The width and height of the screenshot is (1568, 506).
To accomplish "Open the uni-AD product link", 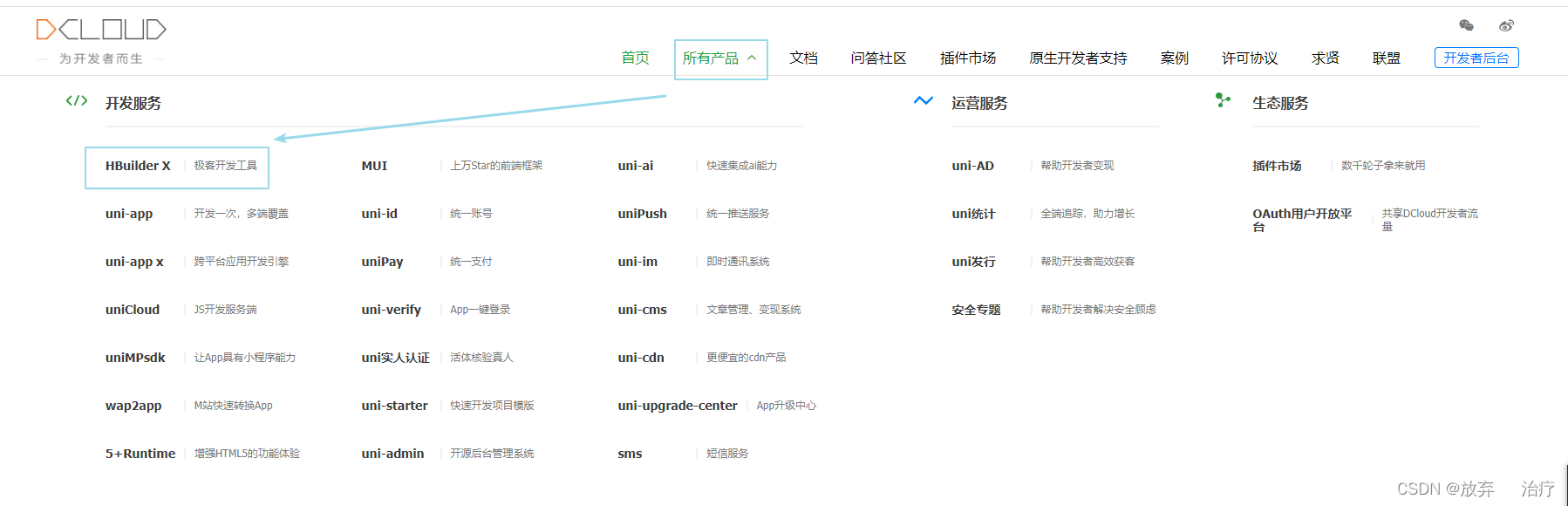I will pyautogui.click(x=972, y=166).
